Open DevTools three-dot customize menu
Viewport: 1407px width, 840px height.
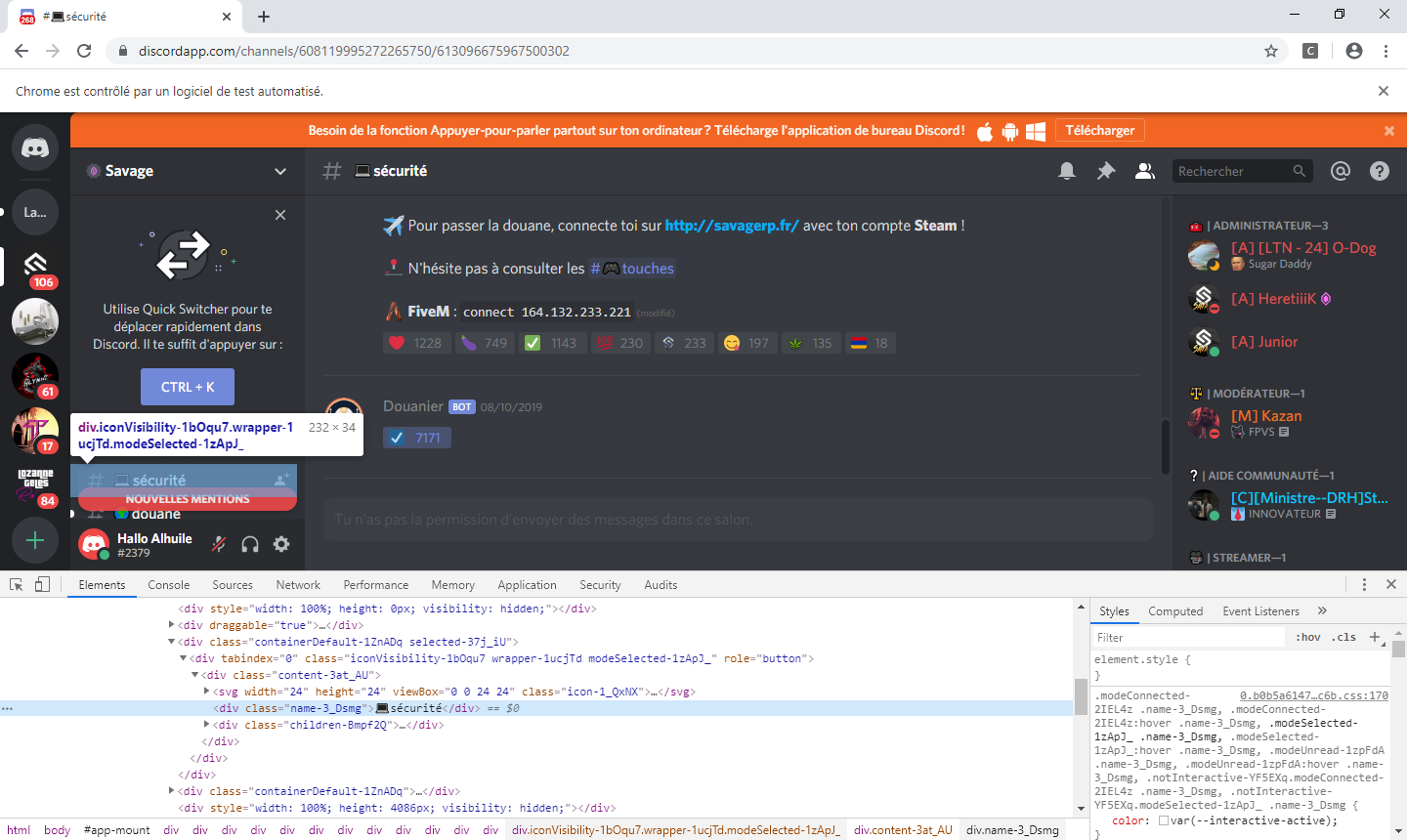pos(1364,584)
